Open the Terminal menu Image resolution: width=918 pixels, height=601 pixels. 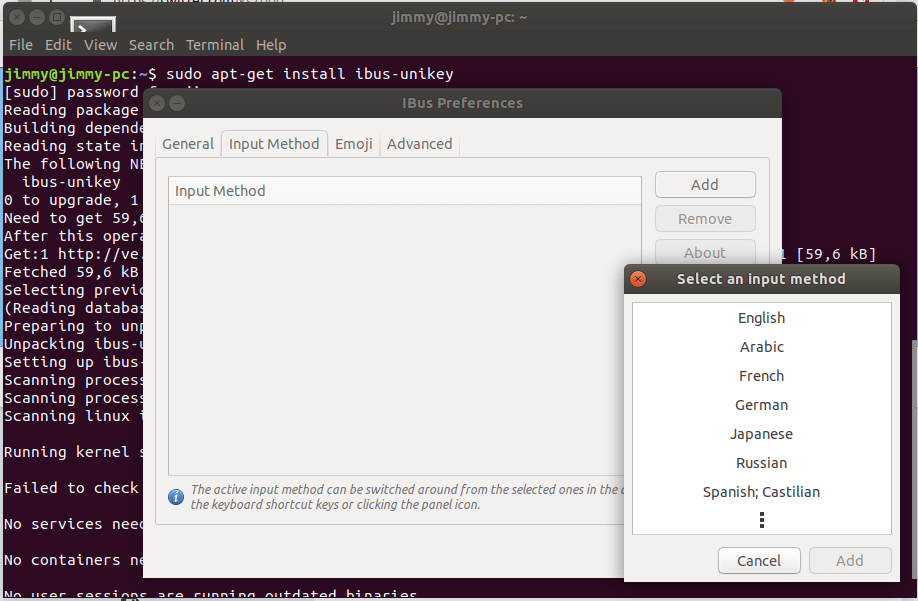215,45
